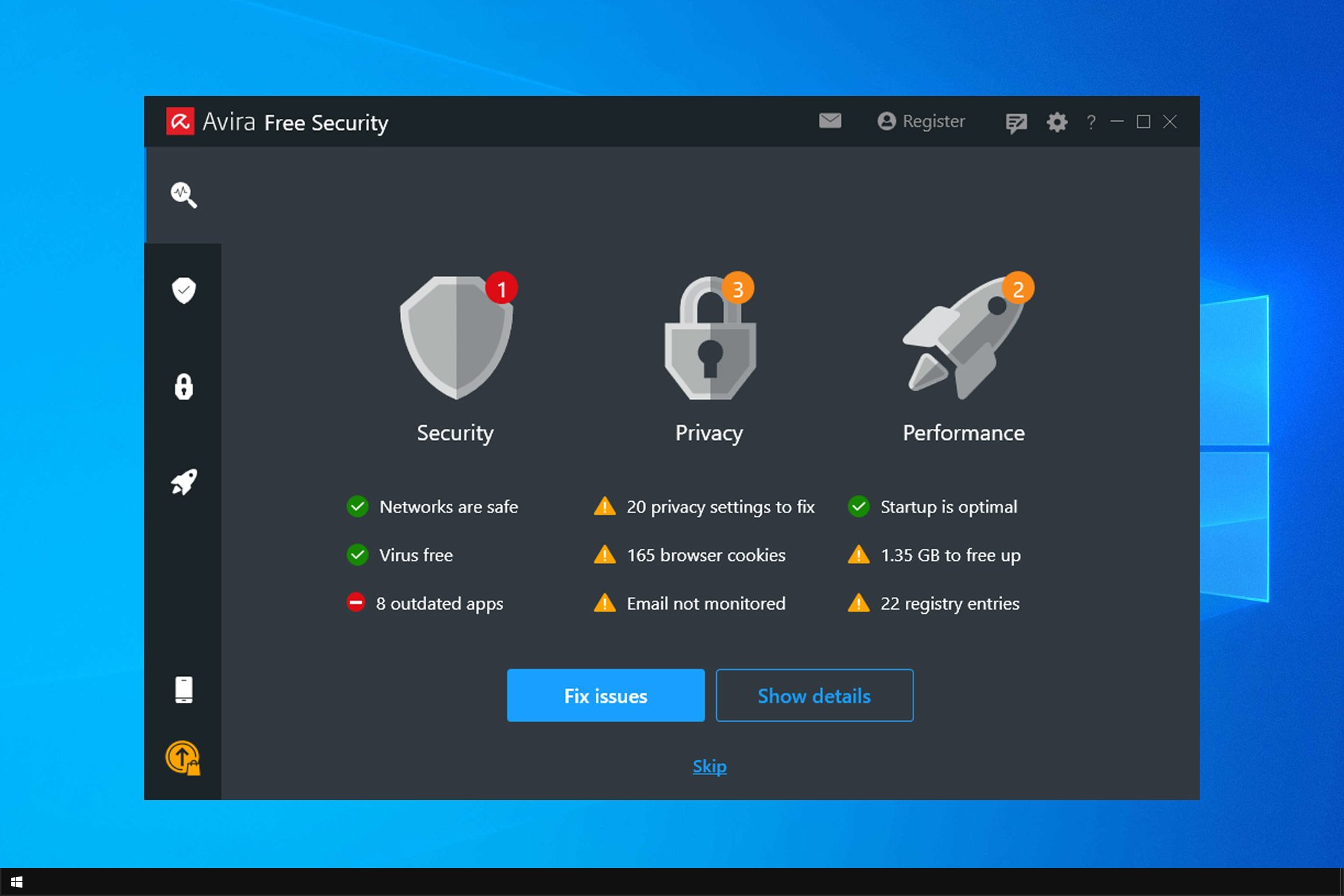This screenshot has height=896, width=1344.
Task: Click warning icon beside 22 registry entries
Action: coord(859,603)
